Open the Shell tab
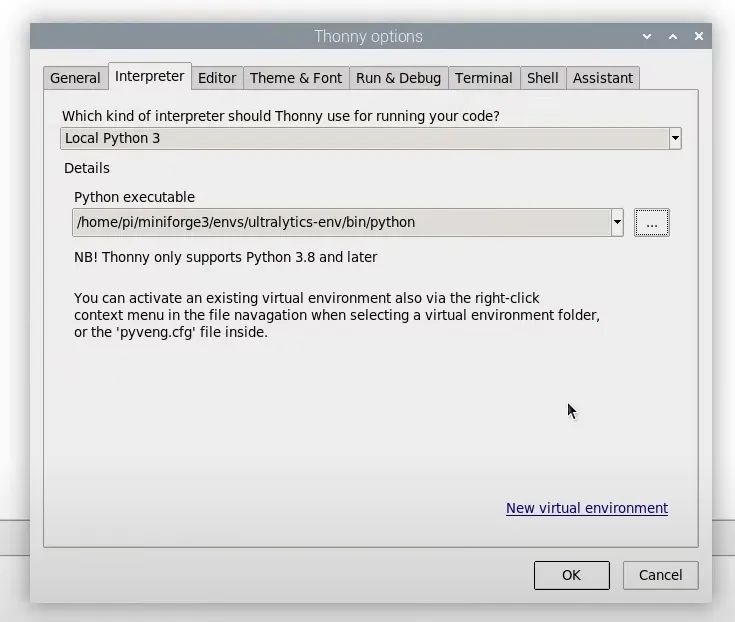 pyautogui.click(x=543, y=78)
